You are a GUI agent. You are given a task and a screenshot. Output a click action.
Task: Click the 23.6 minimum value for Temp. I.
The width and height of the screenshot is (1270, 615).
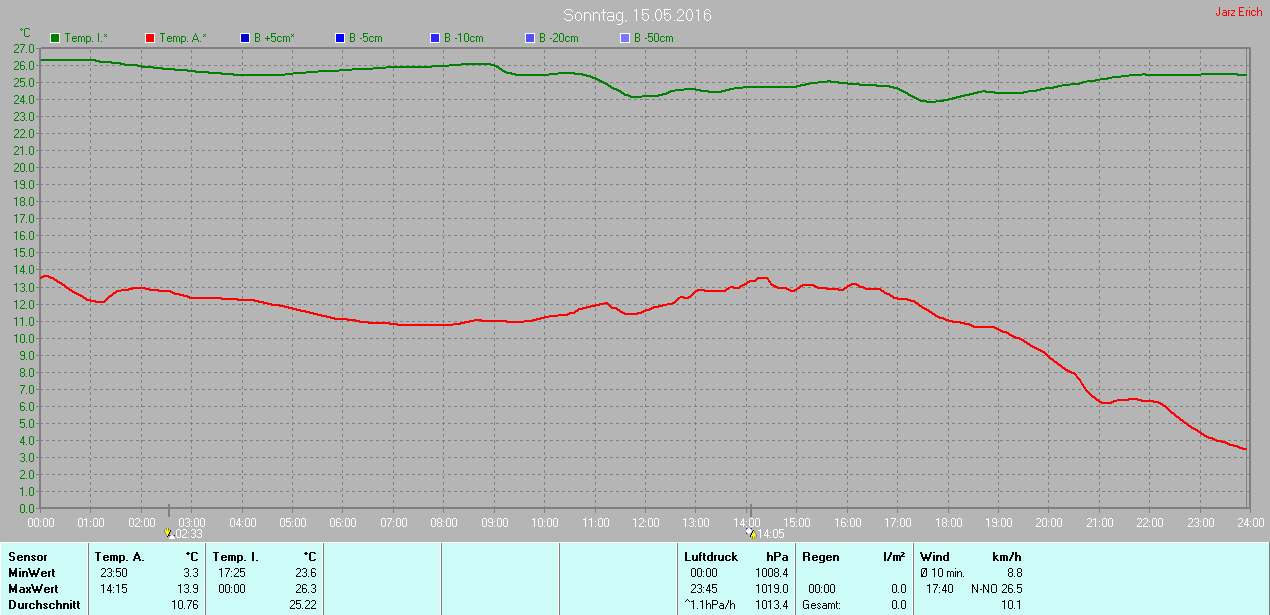(305, 573)
